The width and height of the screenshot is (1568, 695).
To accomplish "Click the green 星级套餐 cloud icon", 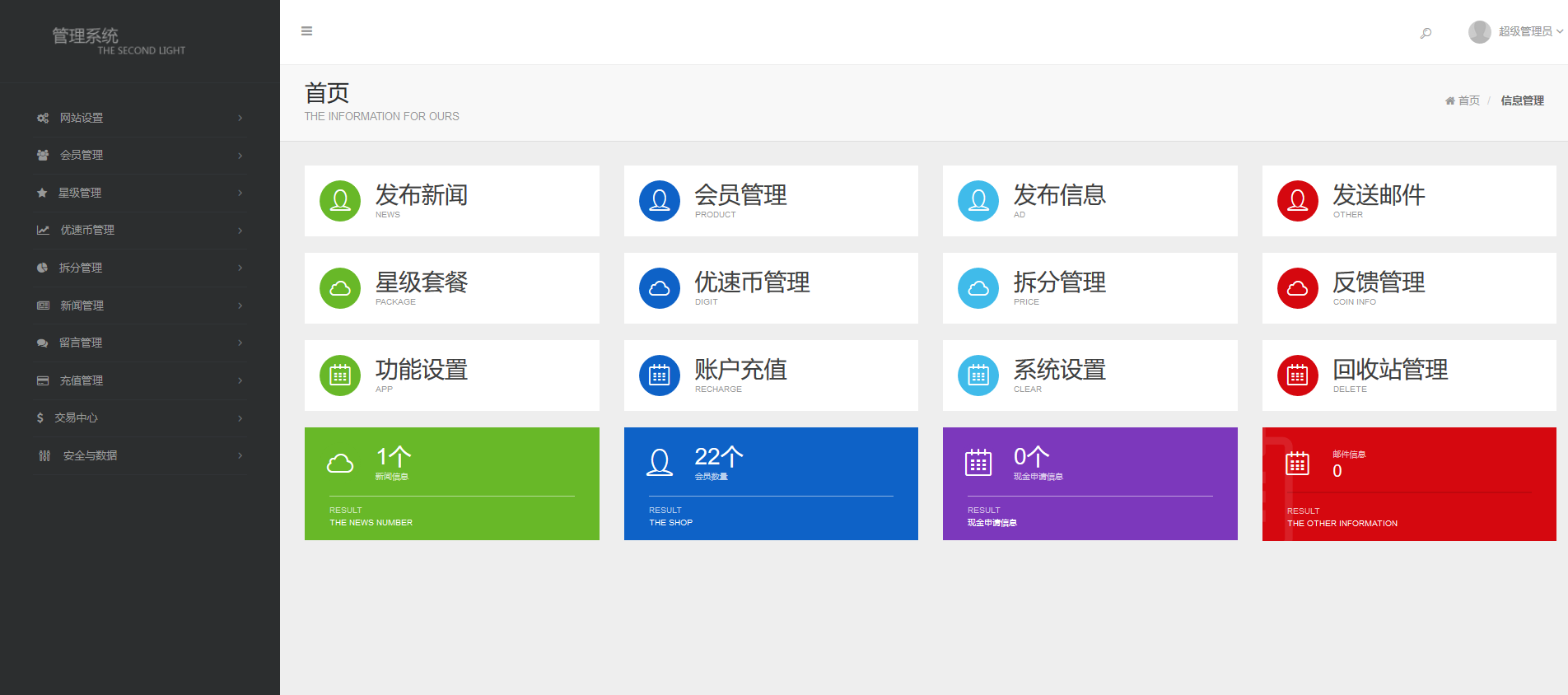I will pyautogui.click(x=340, y=288).
